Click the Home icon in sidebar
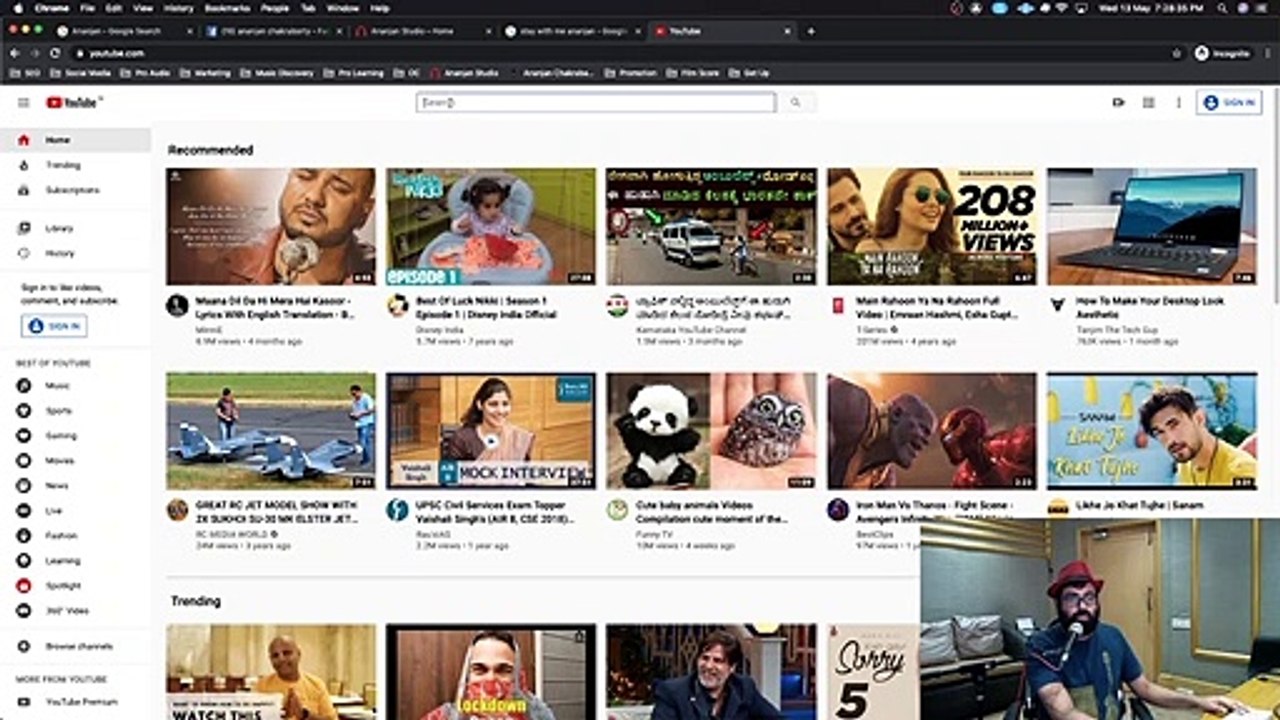The height and width of the screenshot is (720, 1280). [24, 140]
